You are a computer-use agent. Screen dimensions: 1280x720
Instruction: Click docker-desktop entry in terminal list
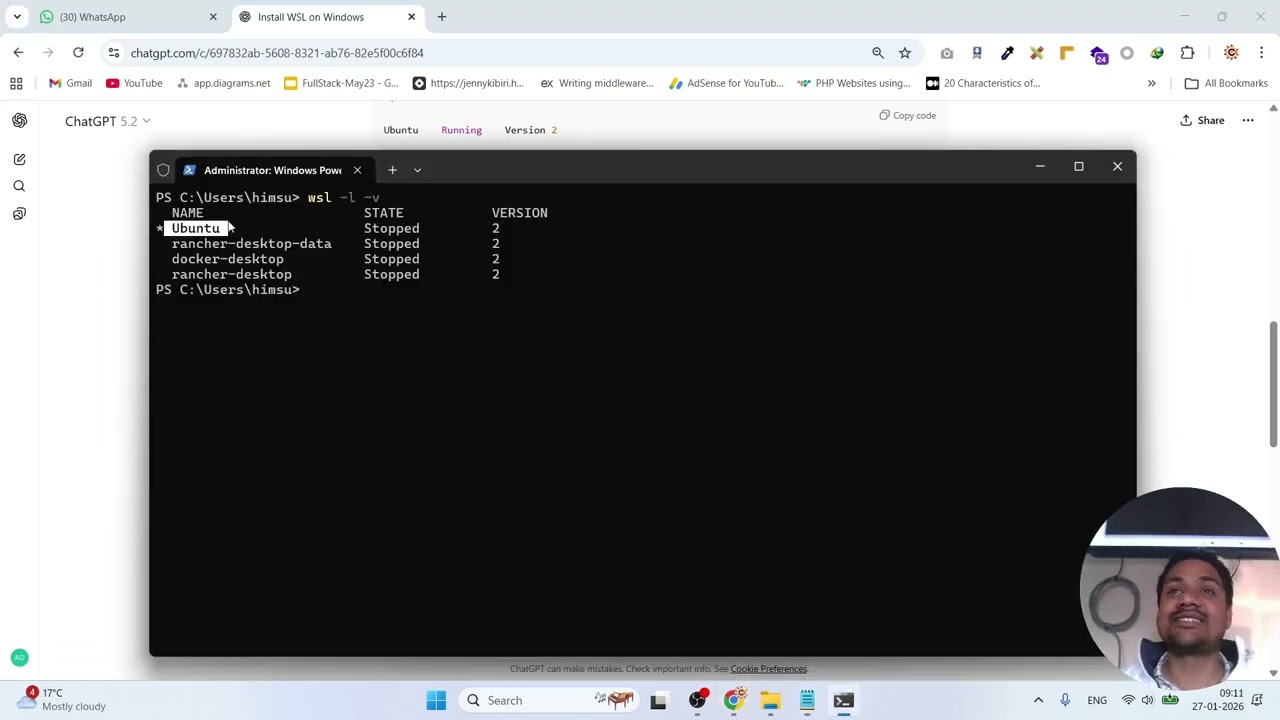(227, 259)
